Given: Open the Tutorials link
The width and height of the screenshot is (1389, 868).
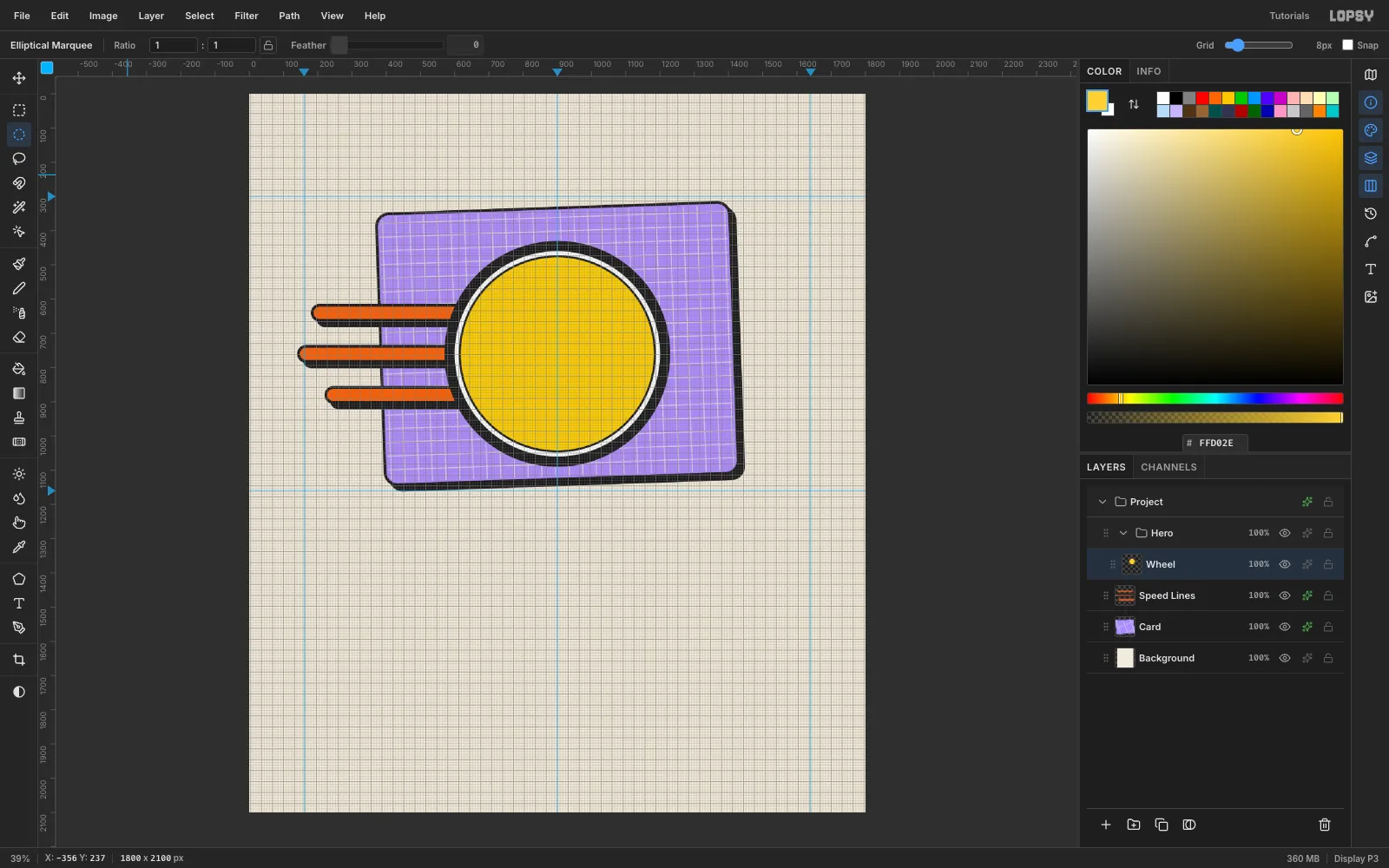Looking at the screenshot, I should pyautogui.click(x=1289, y=16).
